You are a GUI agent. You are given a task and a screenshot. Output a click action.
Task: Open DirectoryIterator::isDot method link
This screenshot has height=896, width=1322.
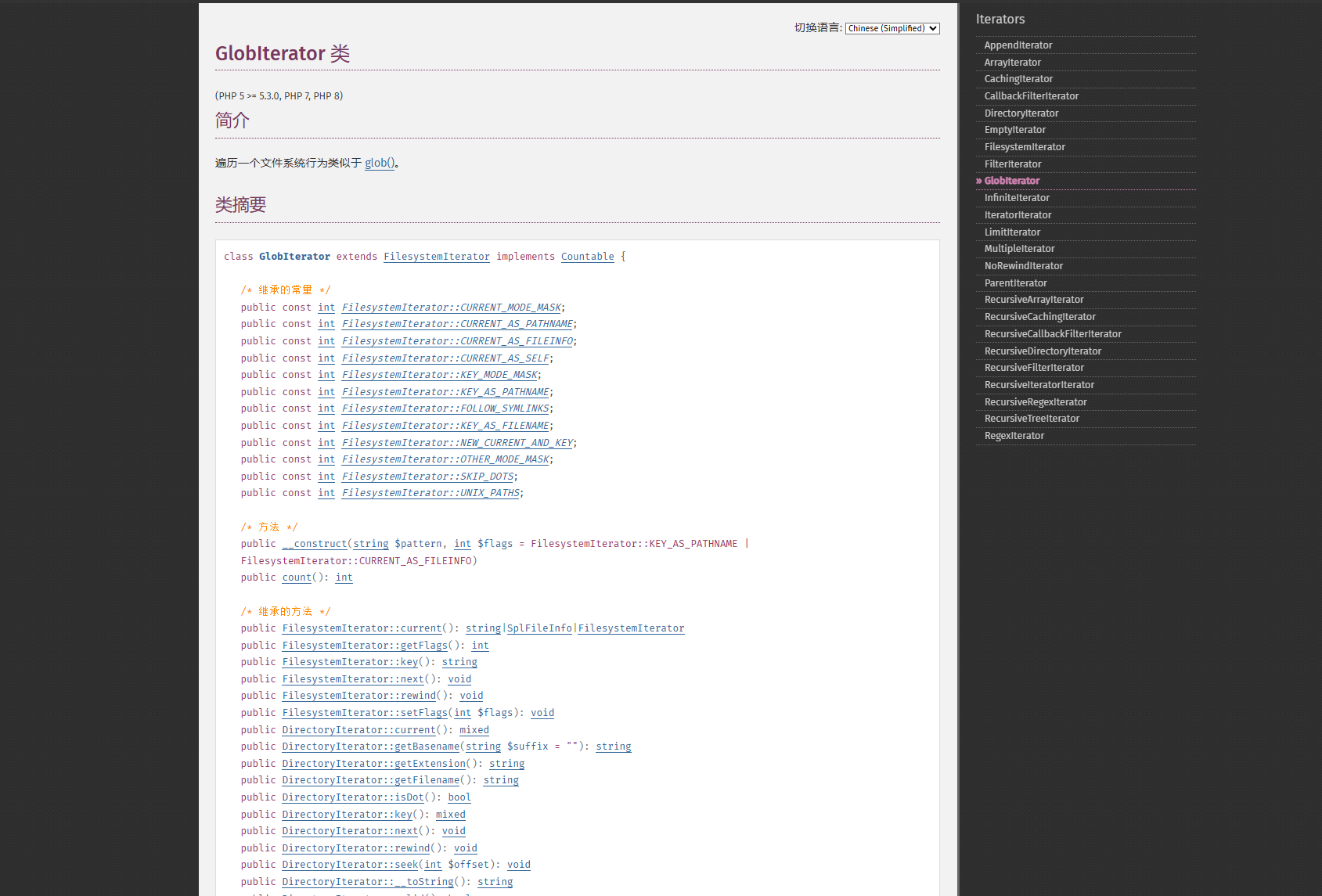[352, 797]
